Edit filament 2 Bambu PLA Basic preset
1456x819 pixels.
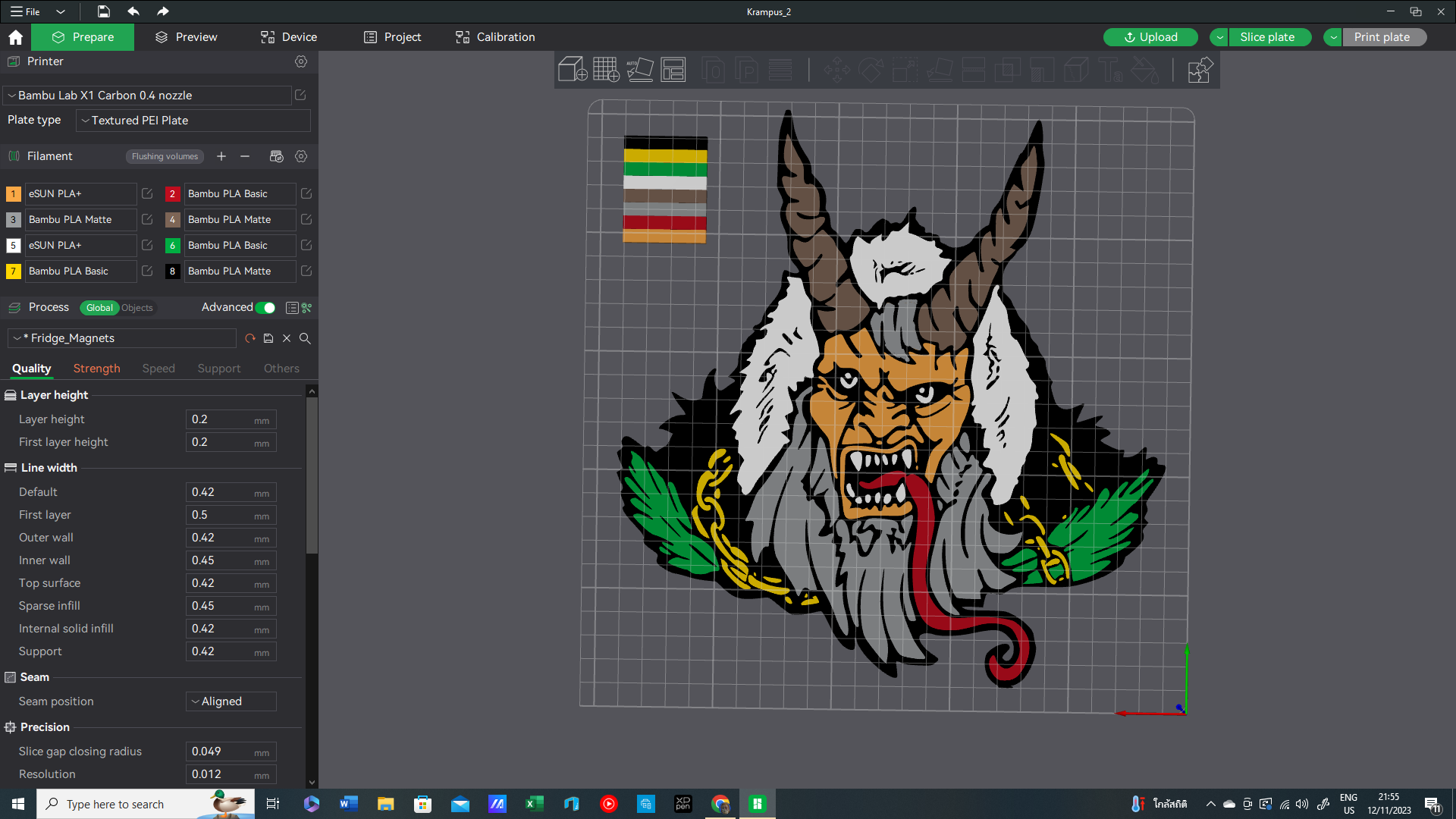tap(306, 193)
